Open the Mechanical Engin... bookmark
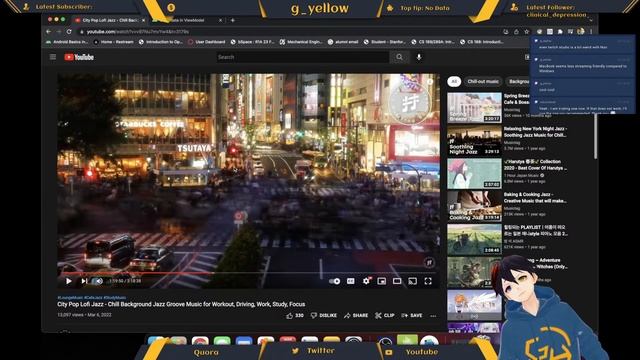The height and width of the screenshot is (360, 640). pyautogui.click(x=301, y=42)
